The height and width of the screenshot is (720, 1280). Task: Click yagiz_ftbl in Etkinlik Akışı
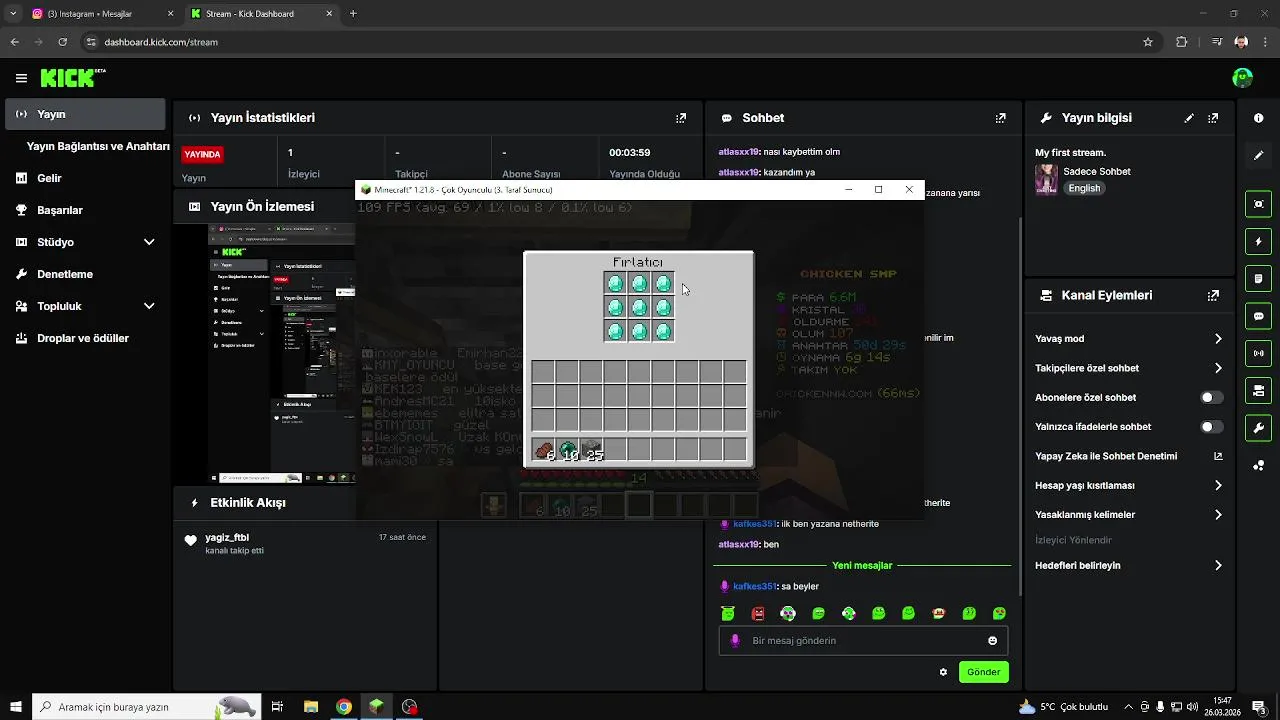click(x=227, y=537)
